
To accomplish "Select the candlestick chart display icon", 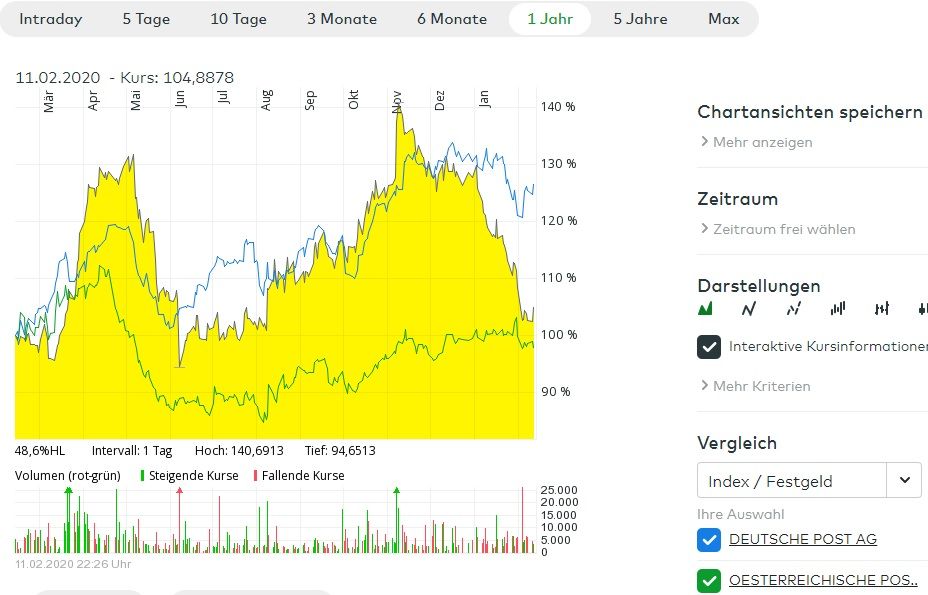I will 922,309.
